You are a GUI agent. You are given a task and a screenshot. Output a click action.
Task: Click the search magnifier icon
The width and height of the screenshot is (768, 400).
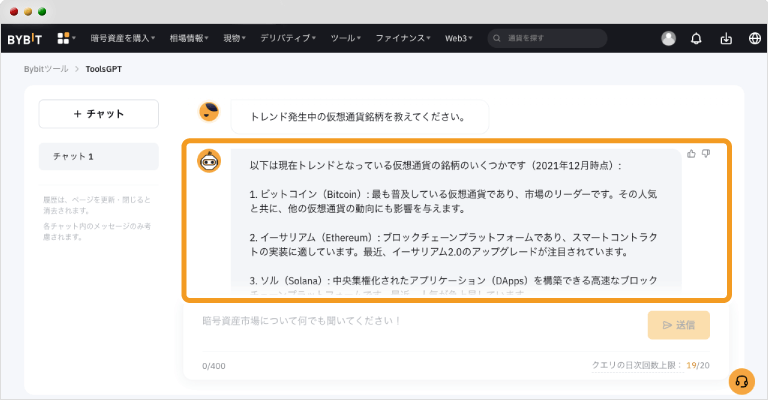click(497, 38)
